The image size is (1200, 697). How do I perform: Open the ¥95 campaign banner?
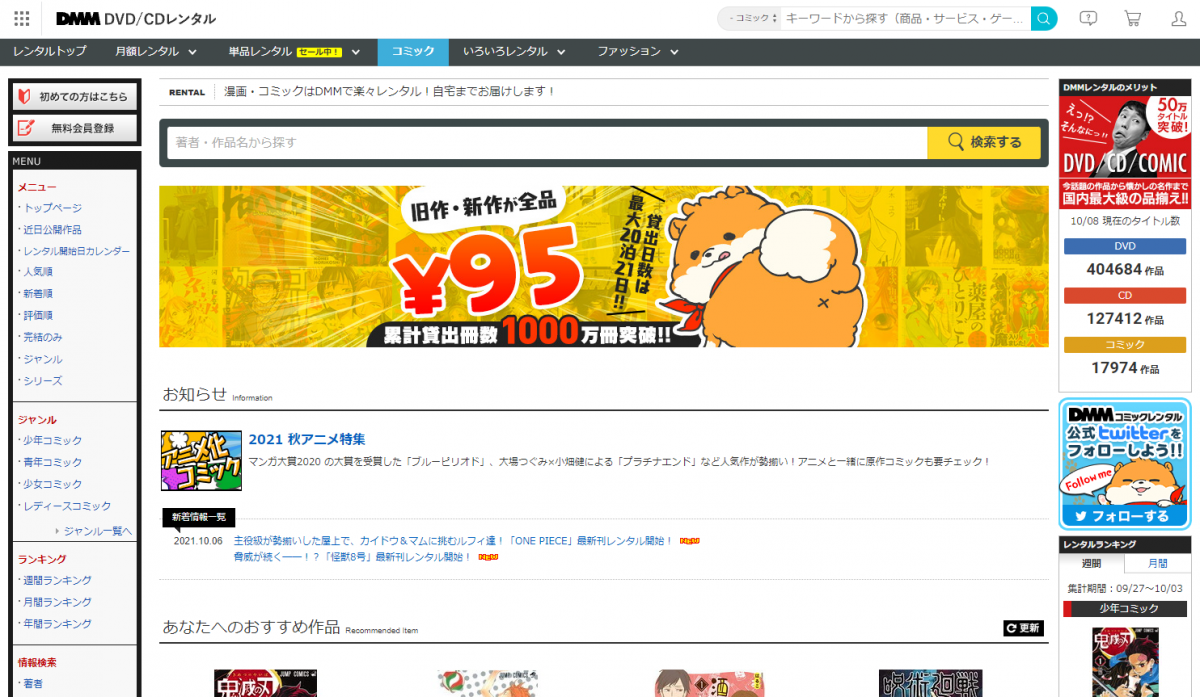point(604,266)
